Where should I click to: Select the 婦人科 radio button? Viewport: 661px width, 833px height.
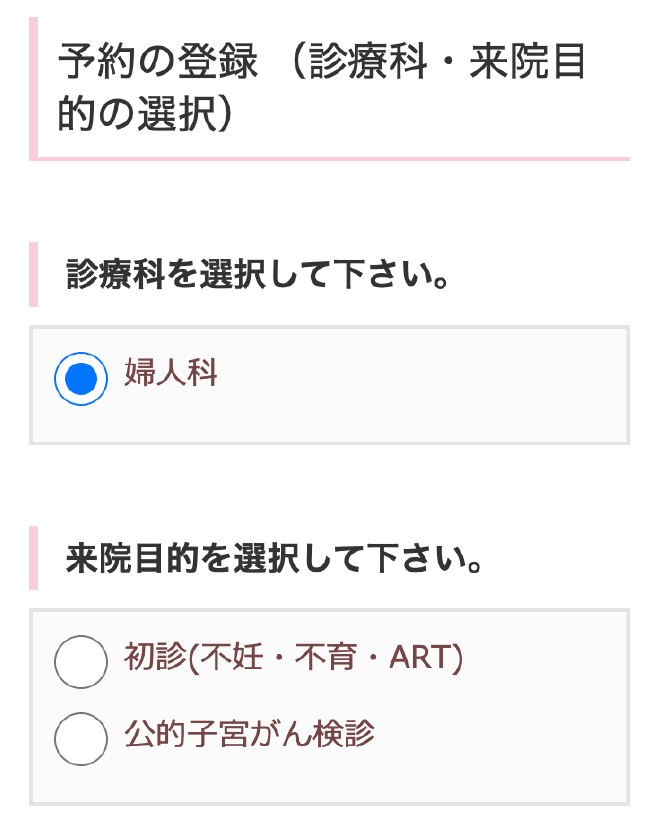(80, 378)
